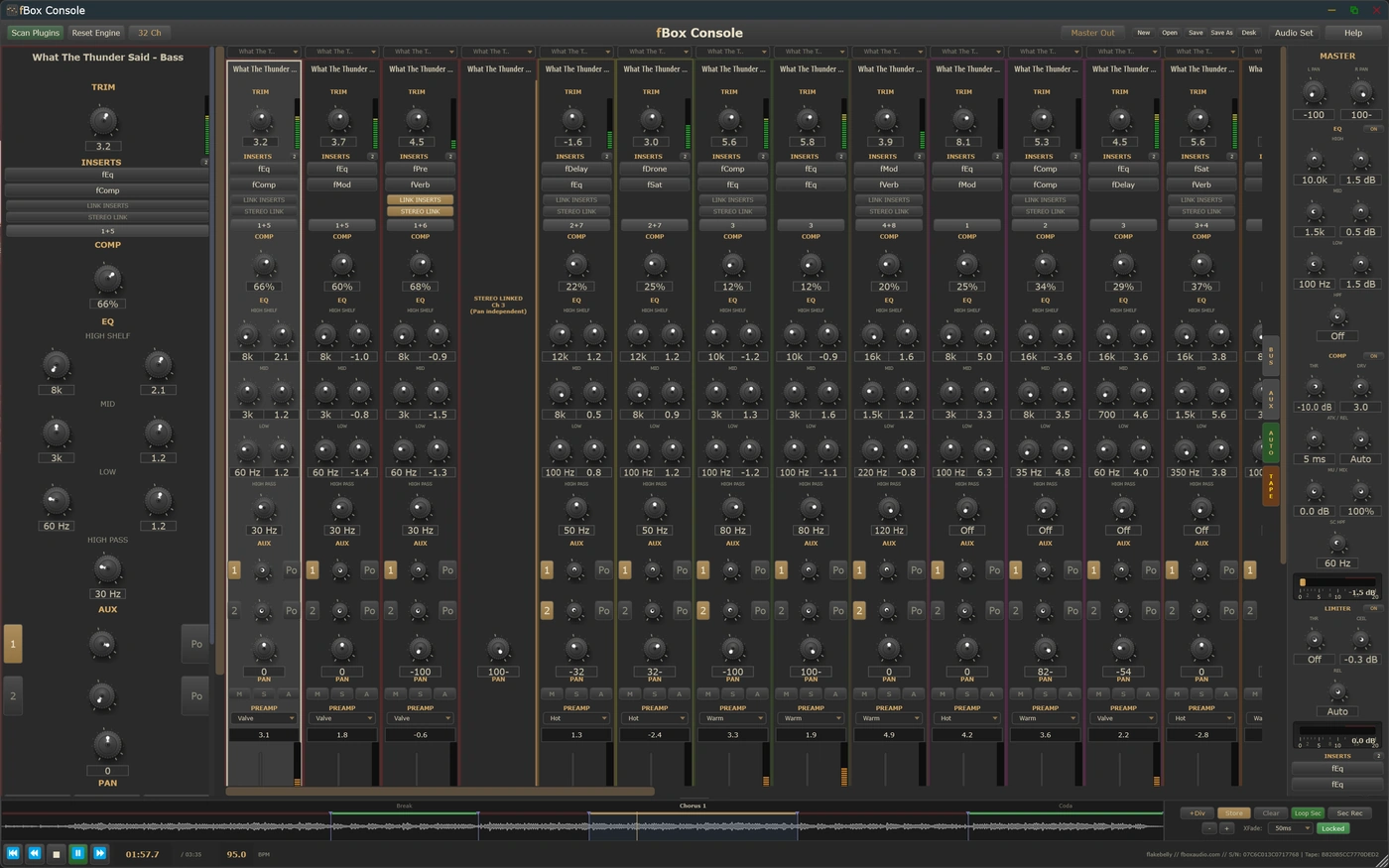Viewport: 1389px width, 868px height.
Task: Open the Help menu
Action: [x=1353, y=33]
